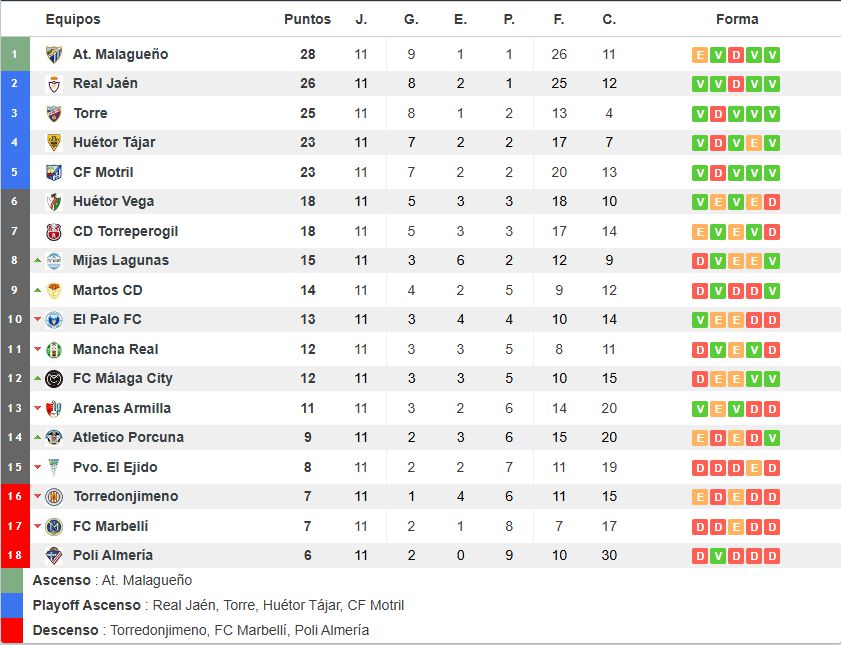Click the red Descenso legend swatch
This screenshot has height=645, width=841.
click(x=12, y=631)
